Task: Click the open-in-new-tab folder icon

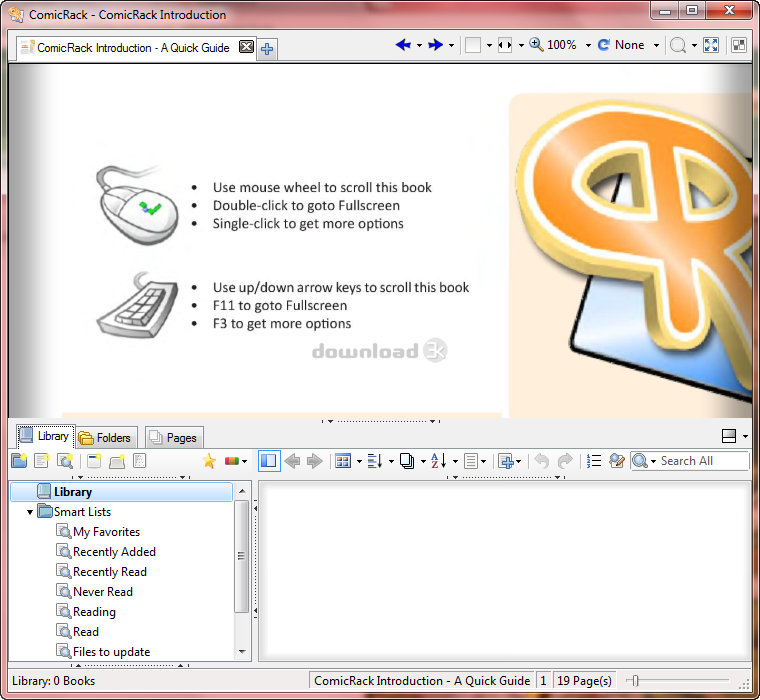Action: 117,461
